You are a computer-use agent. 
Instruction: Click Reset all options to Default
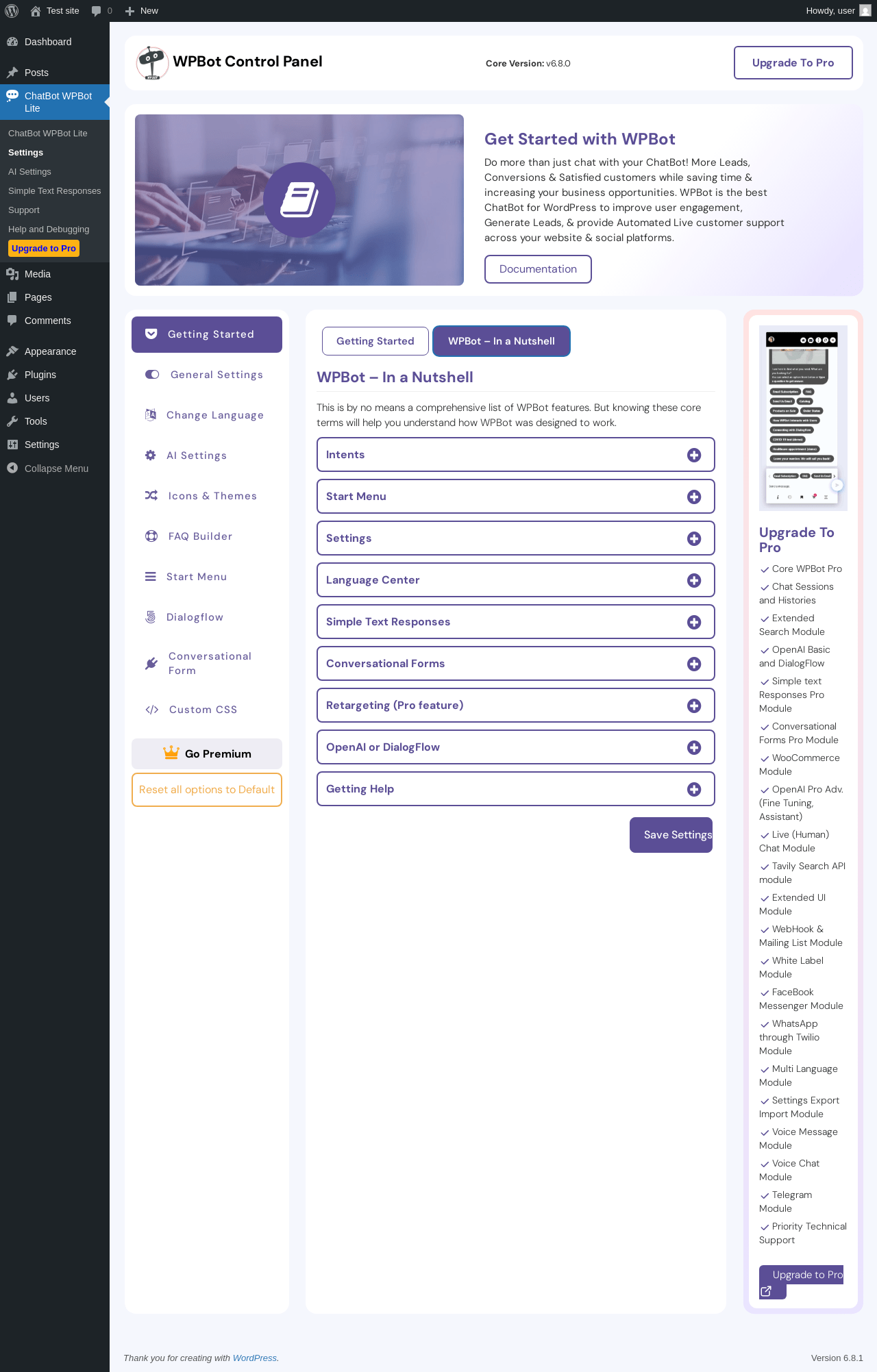tap(207, 790)
